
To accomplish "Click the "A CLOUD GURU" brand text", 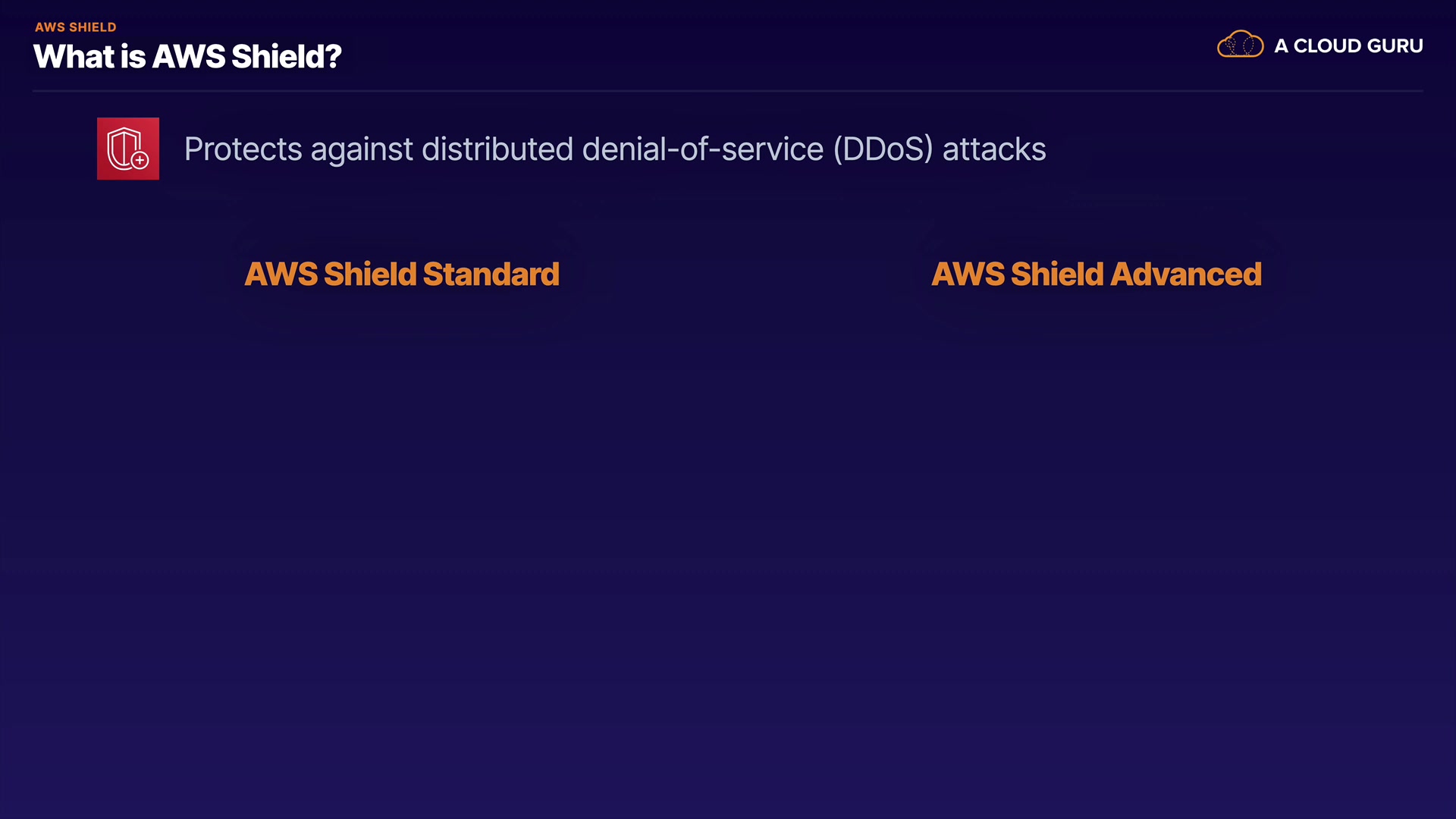I will point(1348,46).
